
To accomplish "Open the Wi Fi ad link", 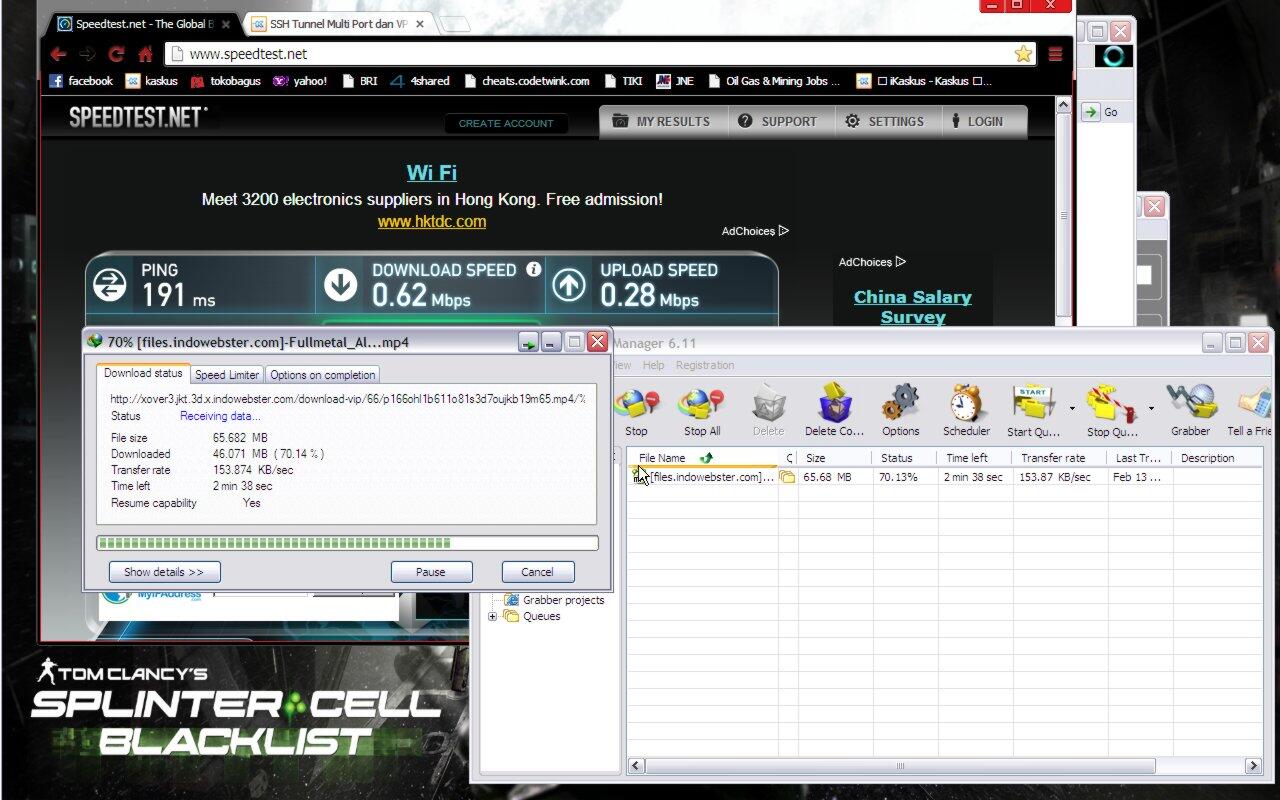I will pyautogui.click(x=432, y=173).
